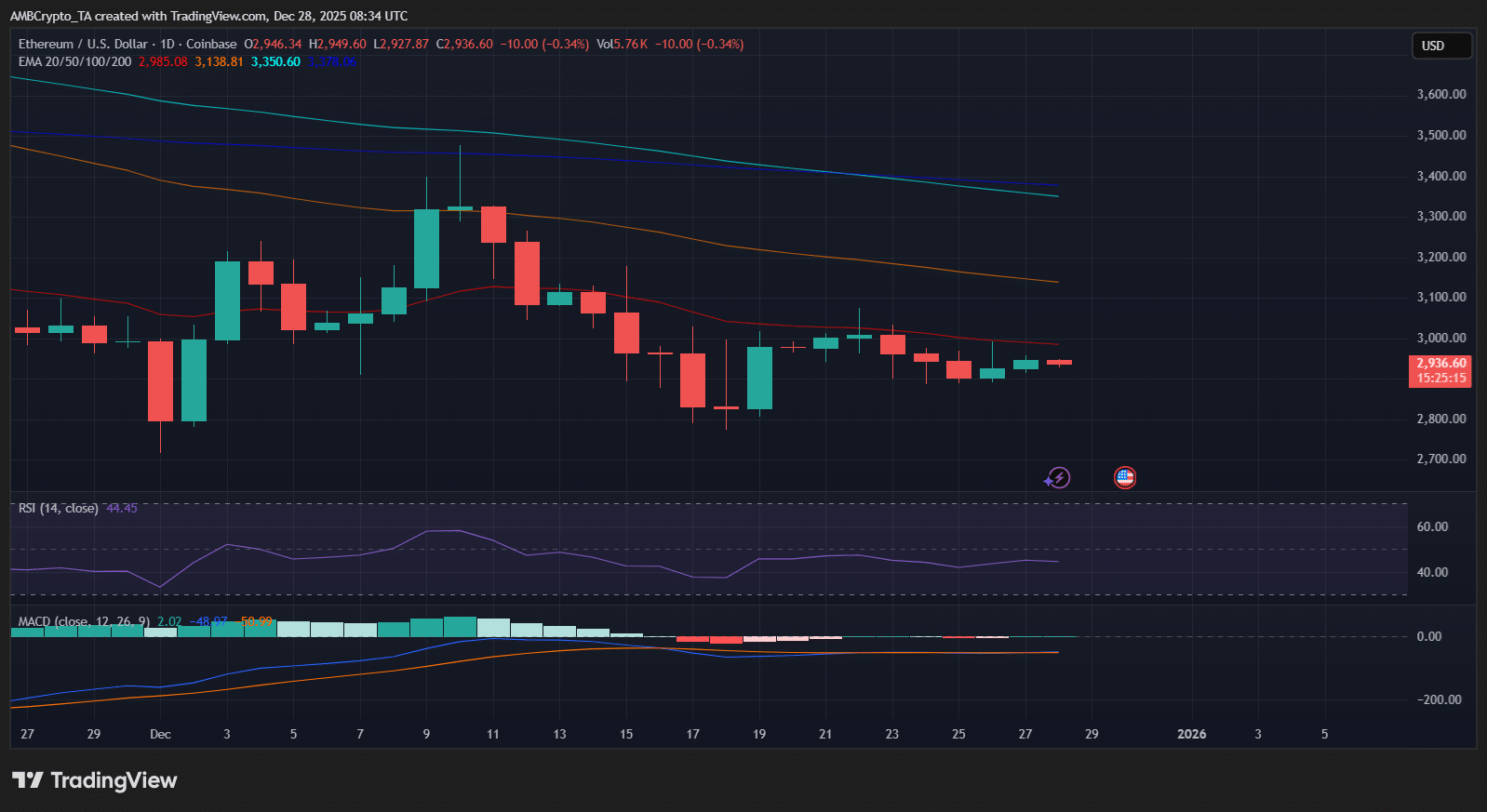Click the high price value H2,949.60

click(338, 44)
